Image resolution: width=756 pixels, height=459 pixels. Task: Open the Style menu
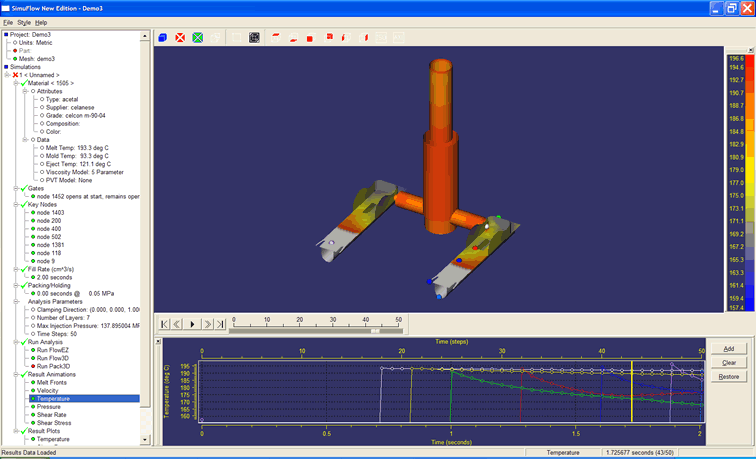24,21
